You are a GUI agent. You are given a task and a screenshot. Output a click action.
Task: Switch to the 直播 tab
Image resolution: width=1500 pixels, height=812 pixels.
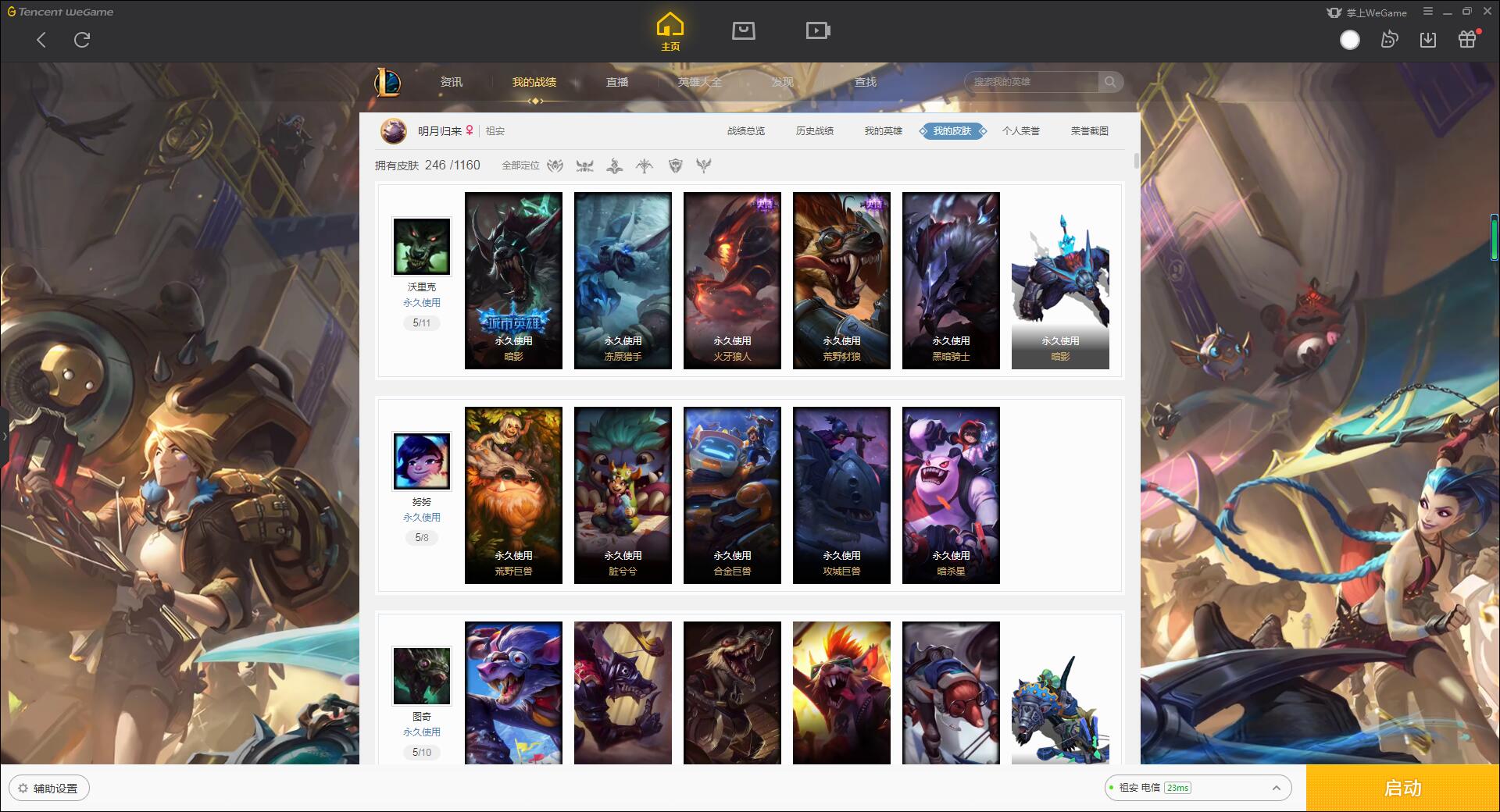(x=617, y=82)
